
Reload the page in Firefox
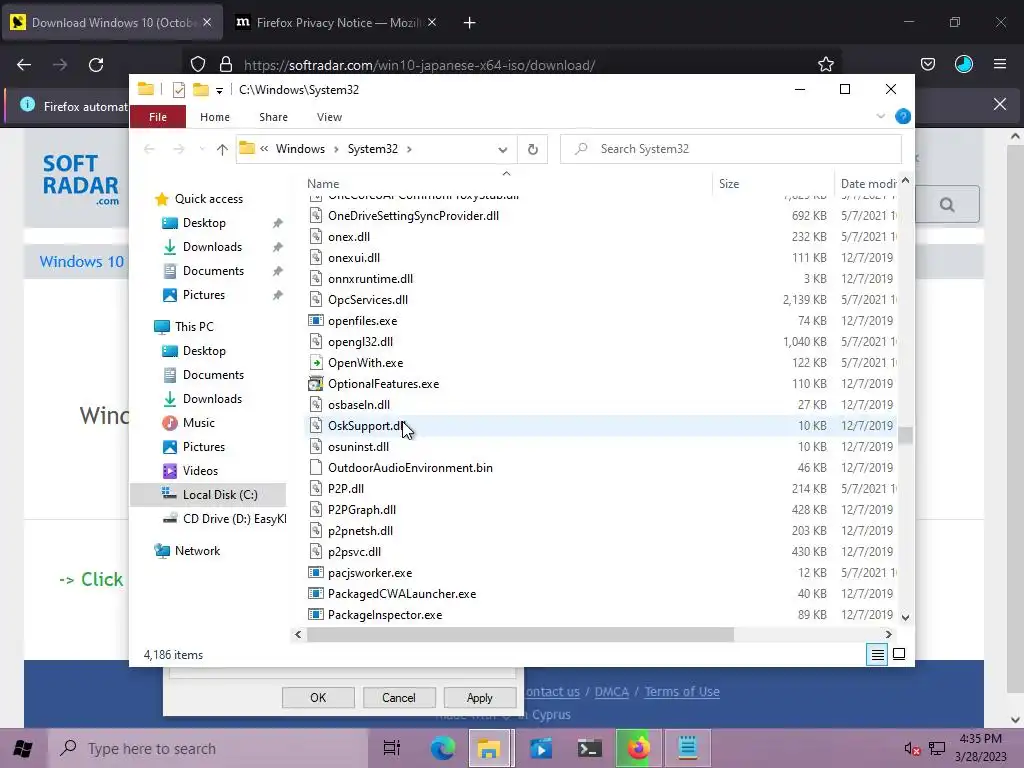[x=96, y=65]
